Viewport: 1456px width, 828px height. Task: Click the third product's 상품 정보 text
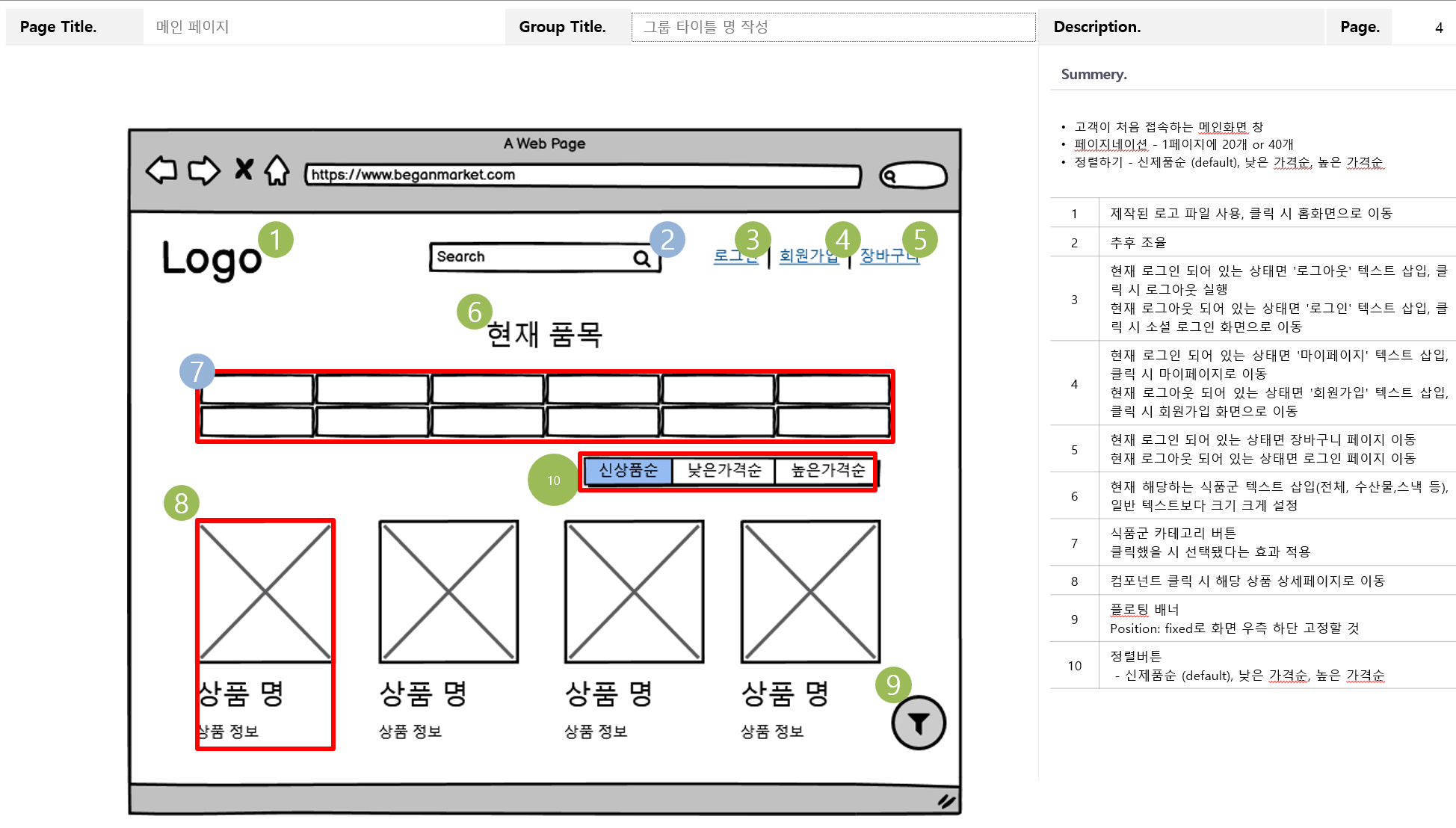tap(596, 732)
